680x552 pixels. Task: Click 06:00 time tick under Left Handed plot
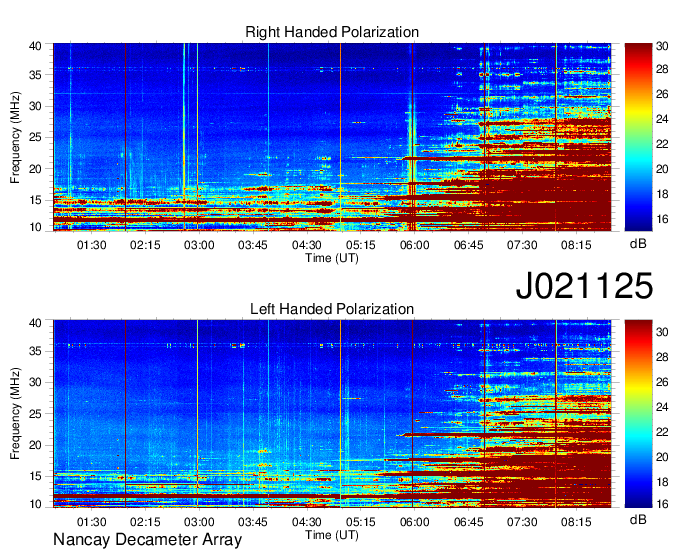[x=415, y=522]
